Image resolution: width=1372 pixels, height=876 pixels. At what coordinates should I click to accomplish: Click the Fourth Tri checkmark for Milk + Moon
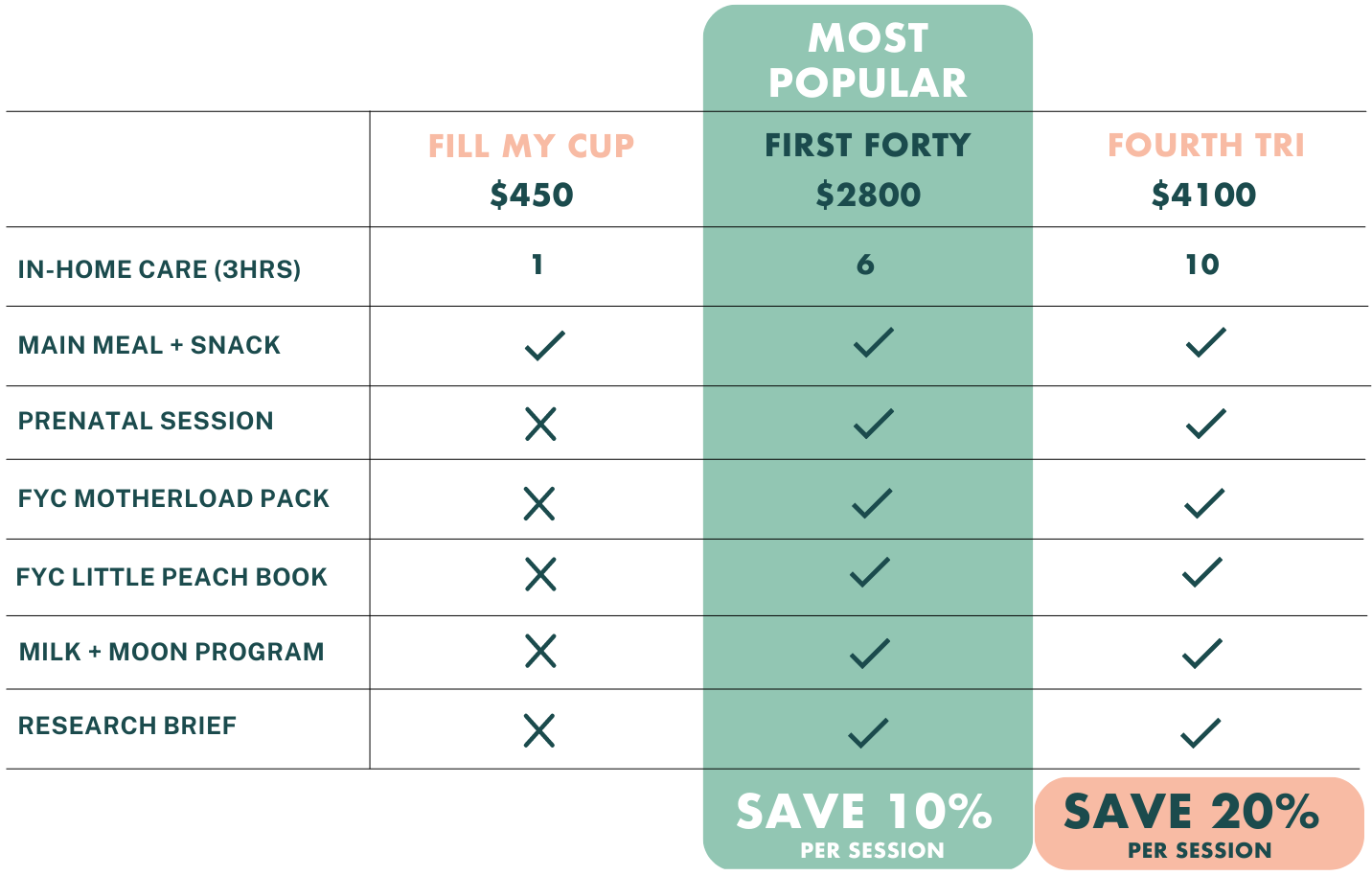[x=1201, y=653]
